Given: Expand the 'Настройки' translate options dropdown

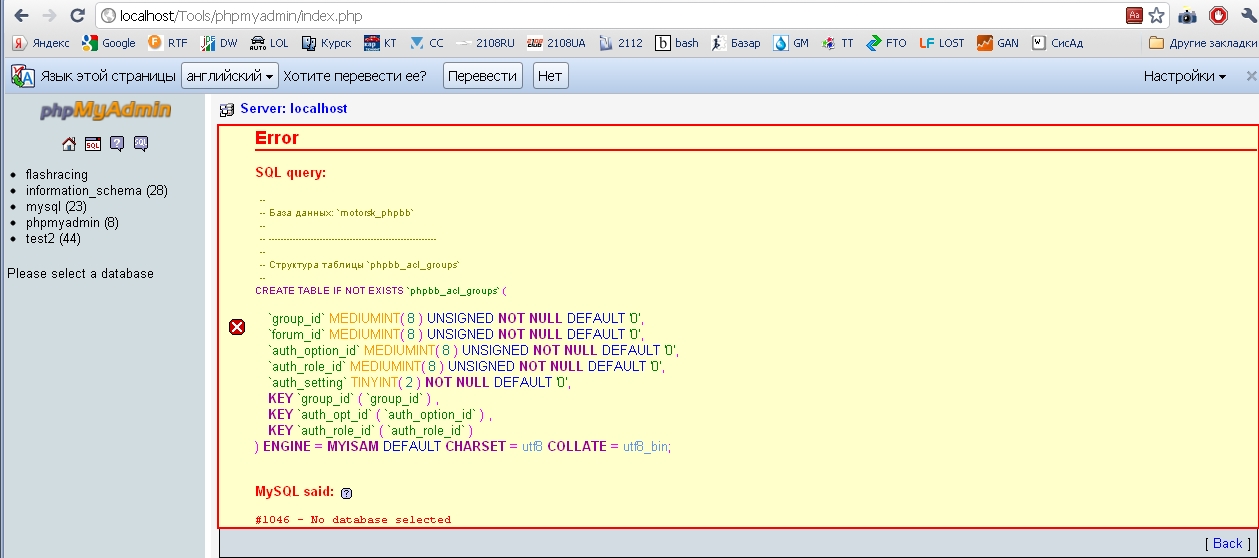Looking at the screenshot, I should (x=1185, y=76).
